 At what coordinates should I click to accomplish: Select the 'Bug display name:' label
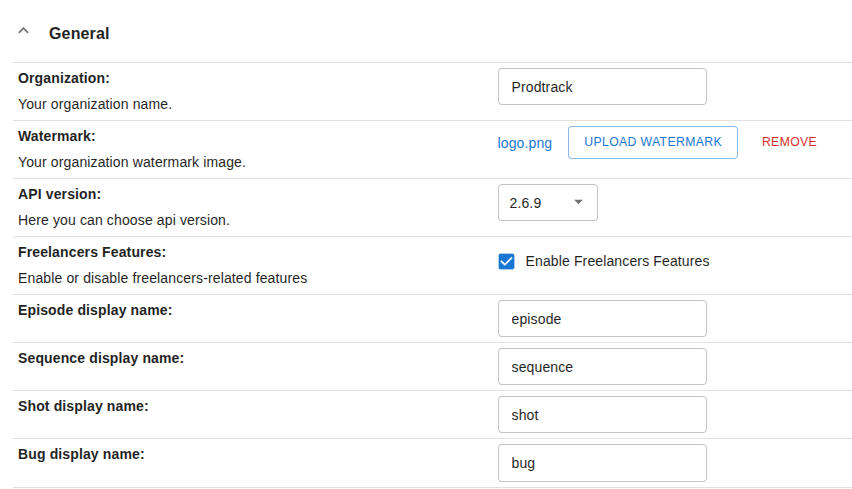pos(81,454)
